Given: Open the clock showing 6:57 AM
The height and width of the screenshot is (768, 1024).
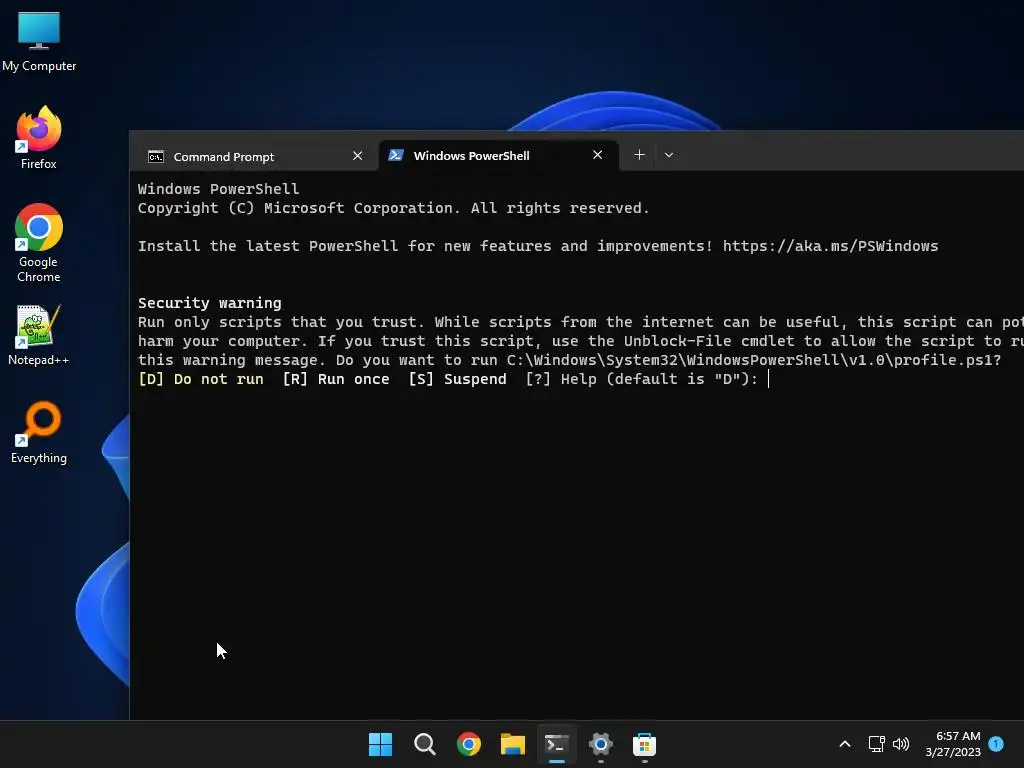Looking at the screenshot, I should pos(953,744).
